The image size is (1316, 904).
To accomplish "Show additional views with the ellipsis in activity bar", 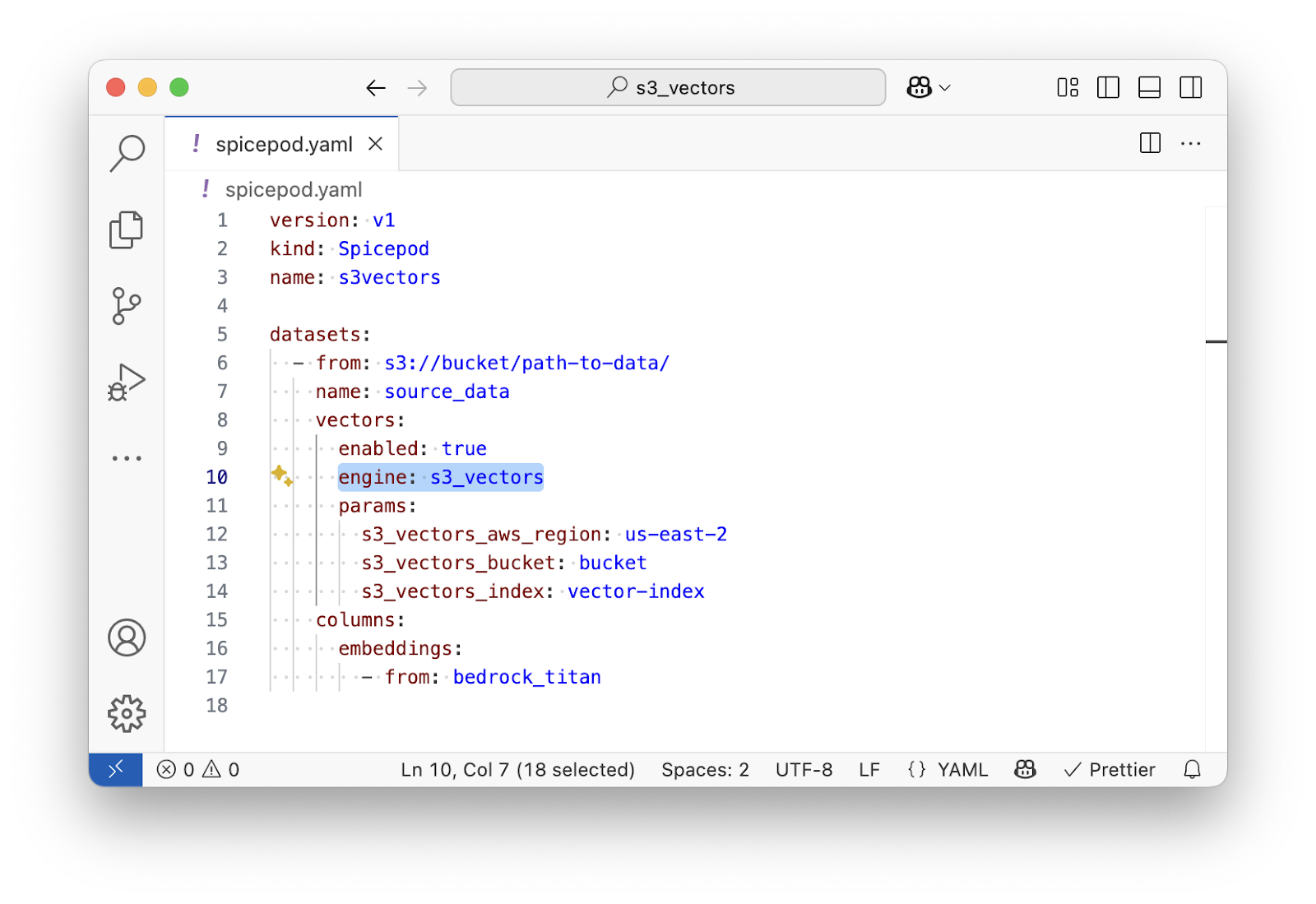I will coord(127,458).
